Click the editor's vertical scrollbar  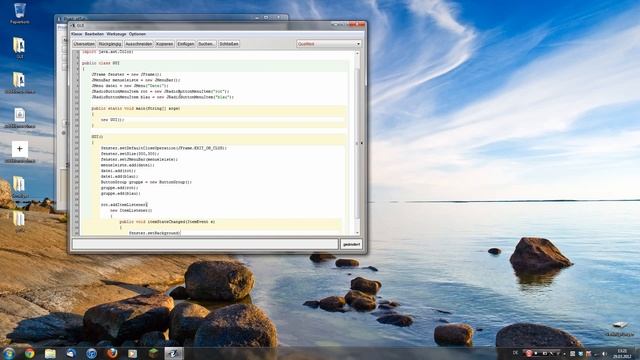tap(357, 143)
